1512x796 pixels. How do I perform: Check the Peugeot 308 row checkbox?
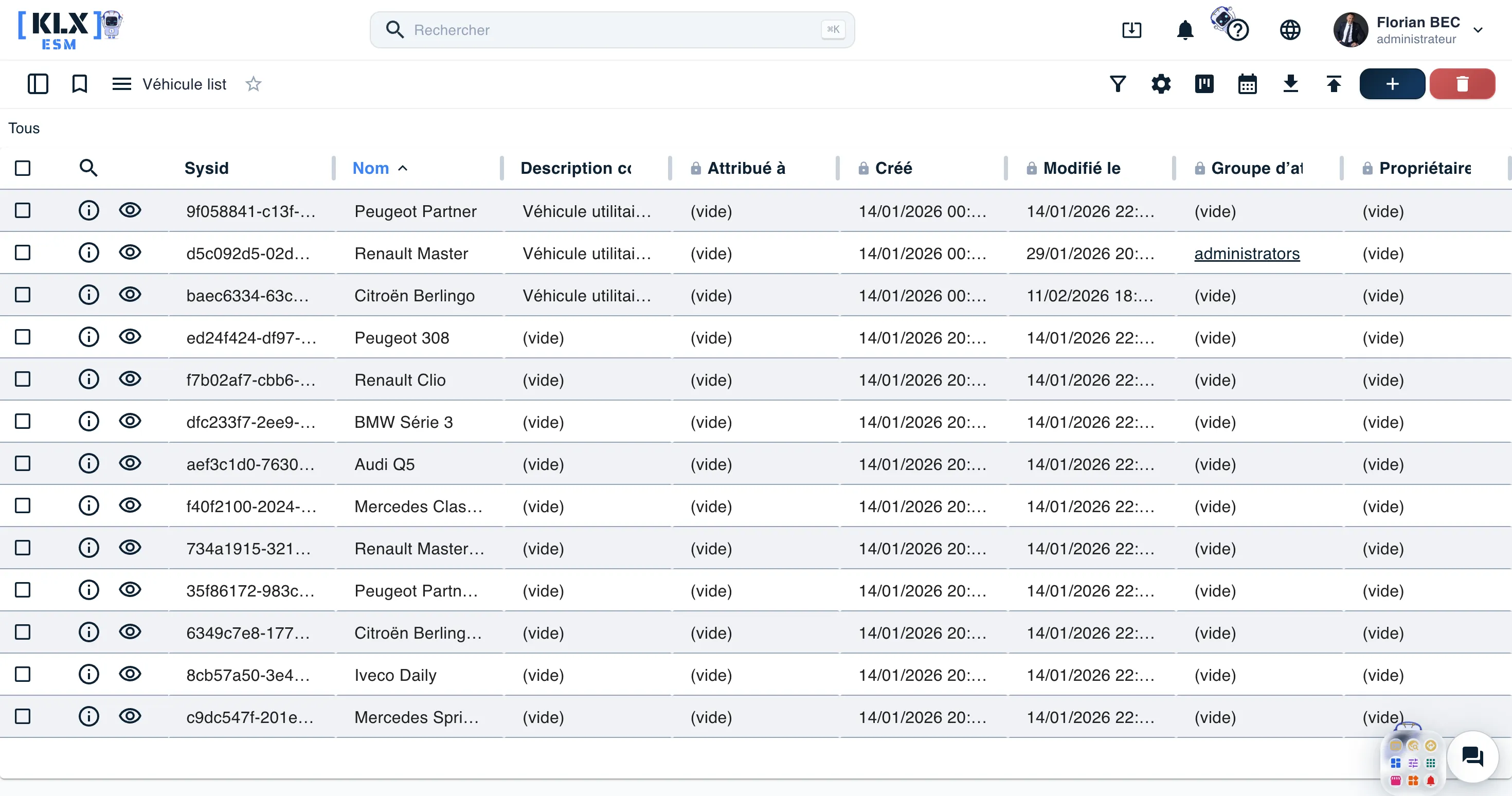point(23,337)
